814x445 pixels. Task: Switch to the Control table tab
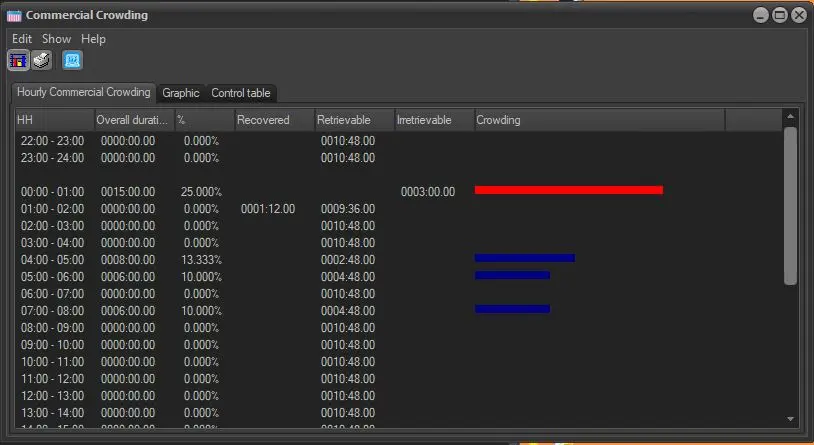point(240,93)
